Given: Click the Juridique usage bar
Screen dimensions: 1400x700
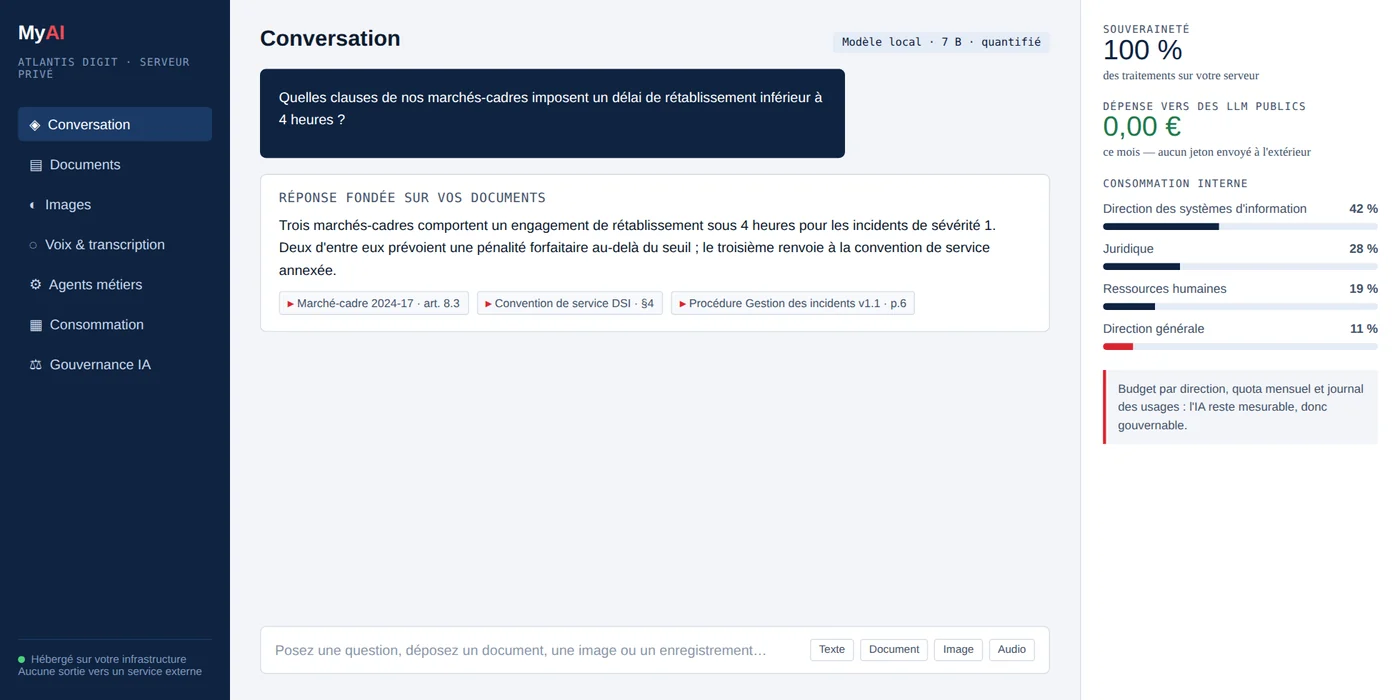Looking at the screenshot, I should [1240, 267].
